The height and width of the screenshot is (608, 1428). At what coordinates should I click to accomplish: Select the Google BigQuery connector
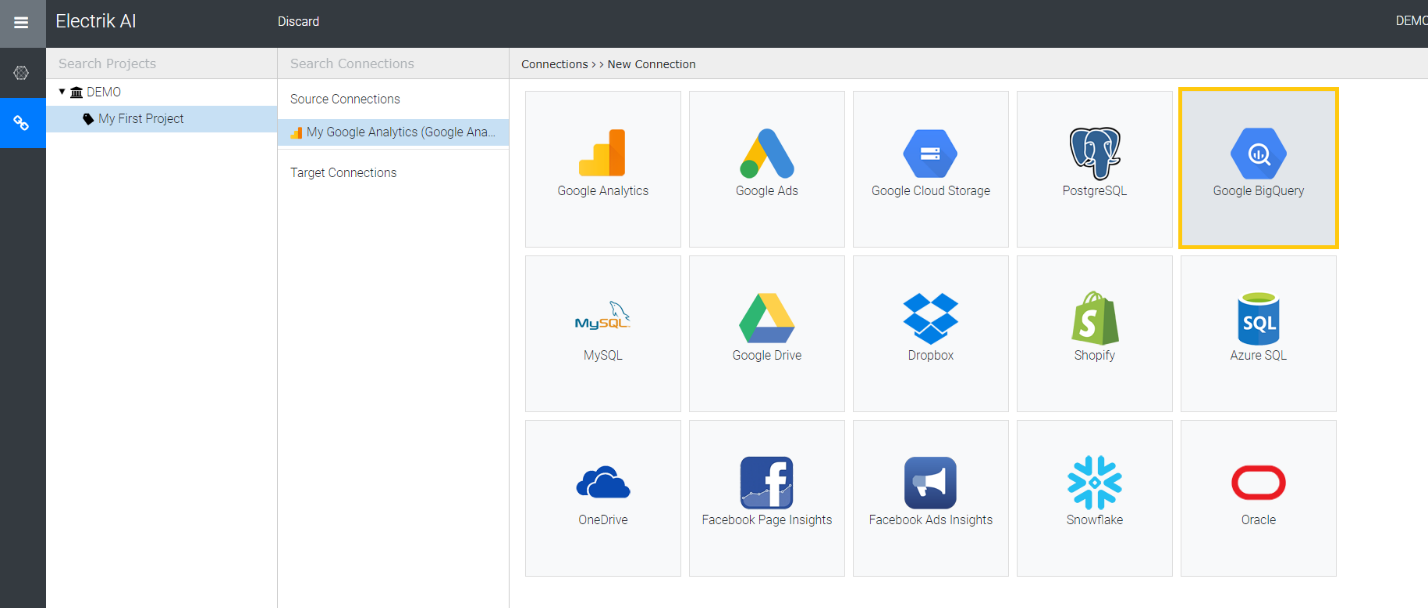(1258, 168)
